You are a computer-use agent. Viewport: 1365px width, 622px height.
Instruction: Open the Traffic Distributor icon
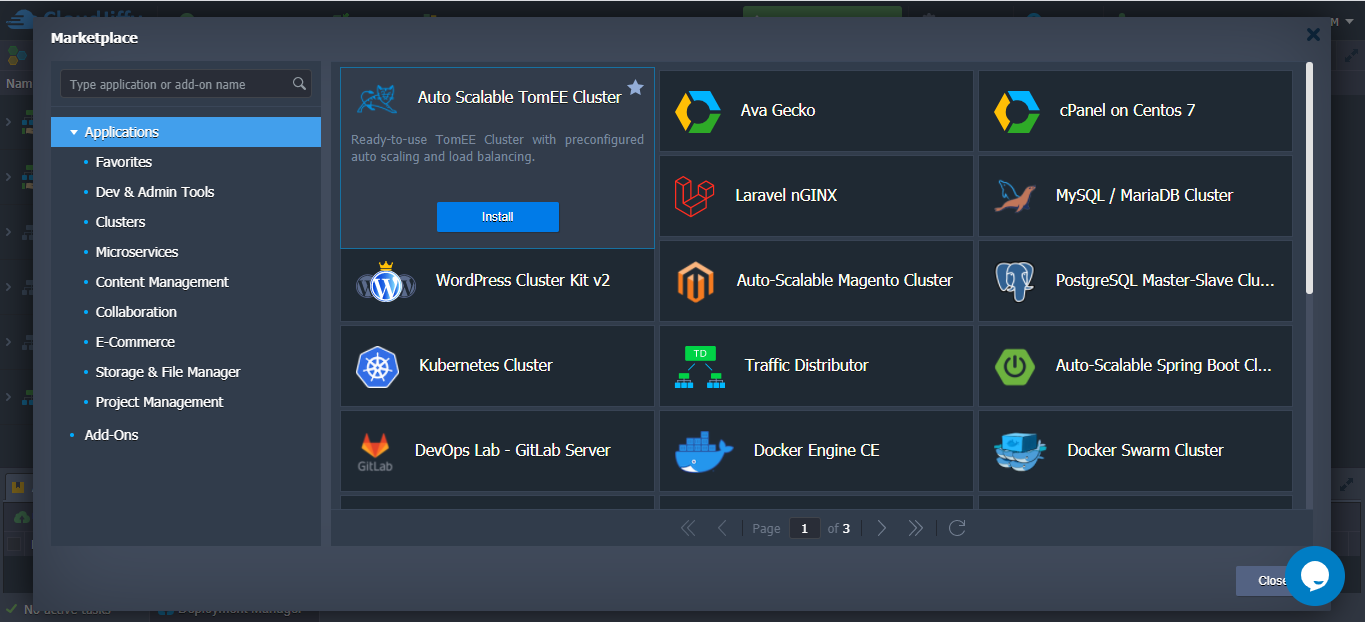coord(700,367)
